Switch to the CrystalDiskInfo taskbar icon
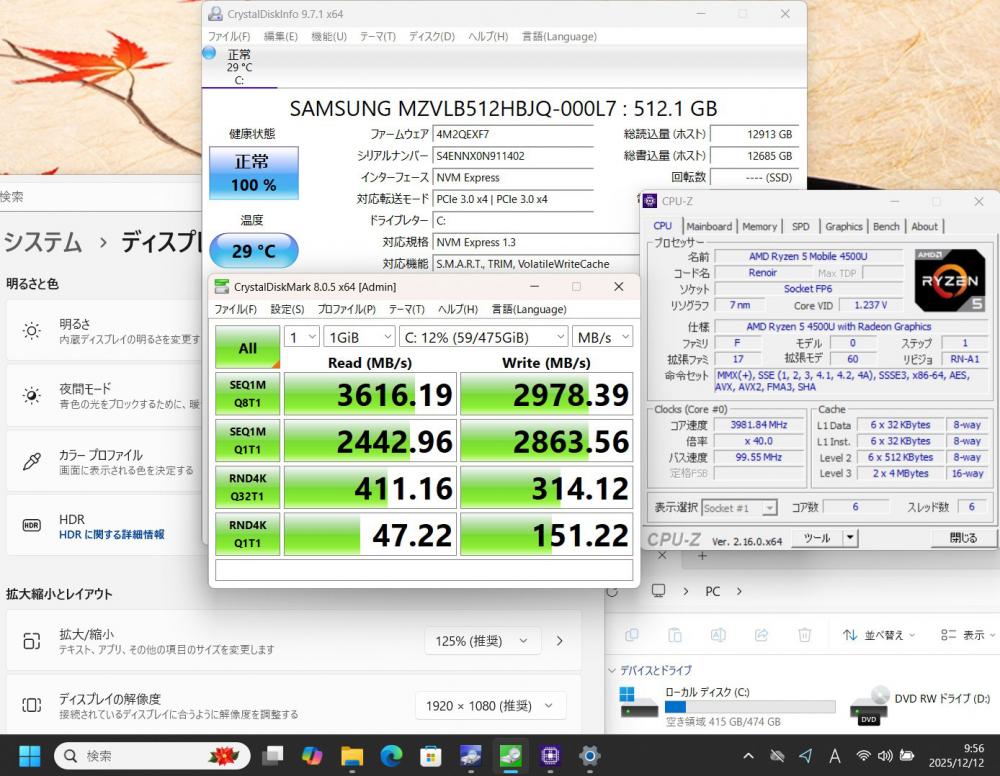 click(x=471, y=756)
